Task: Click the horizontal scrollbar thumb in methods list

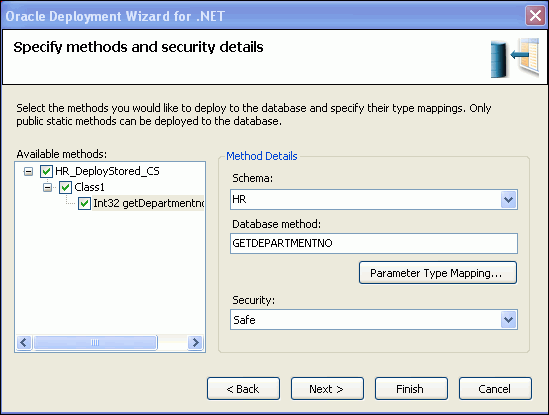Action: pyautogui.click(x=95, y=342)
